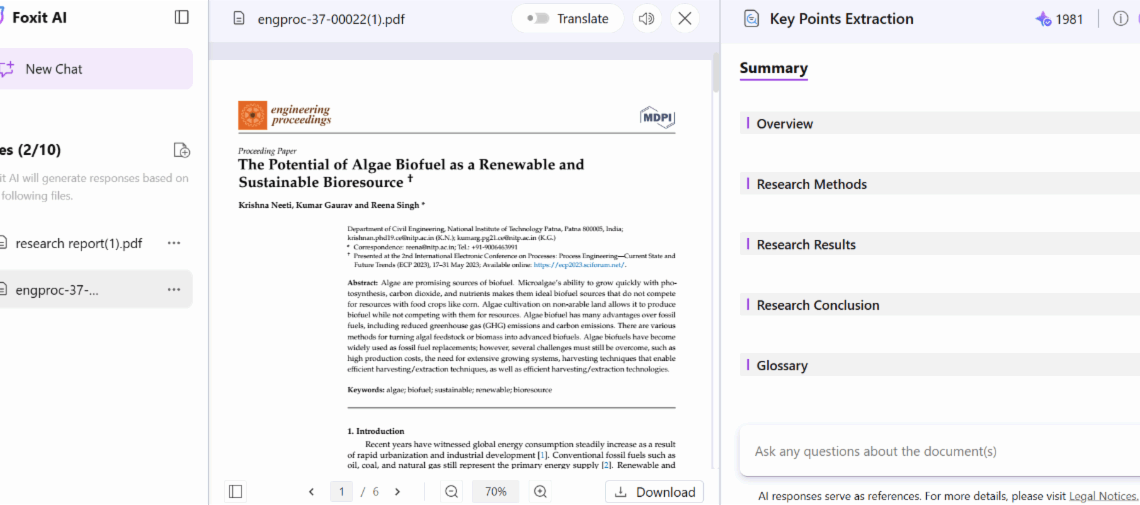Toggle the Translate switch
This screenshot has height=505, width=1140.
pos(538,18)
